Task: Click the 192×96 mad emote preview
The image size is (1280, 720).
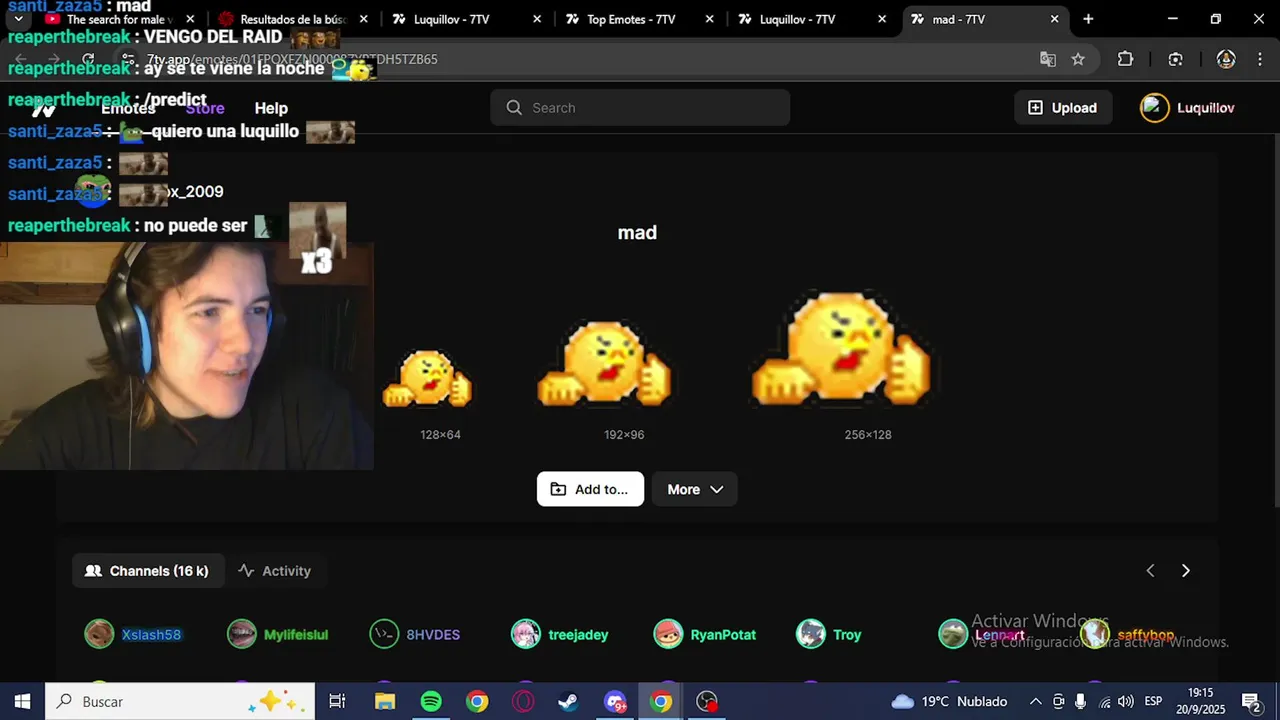Action: (604, 364)
